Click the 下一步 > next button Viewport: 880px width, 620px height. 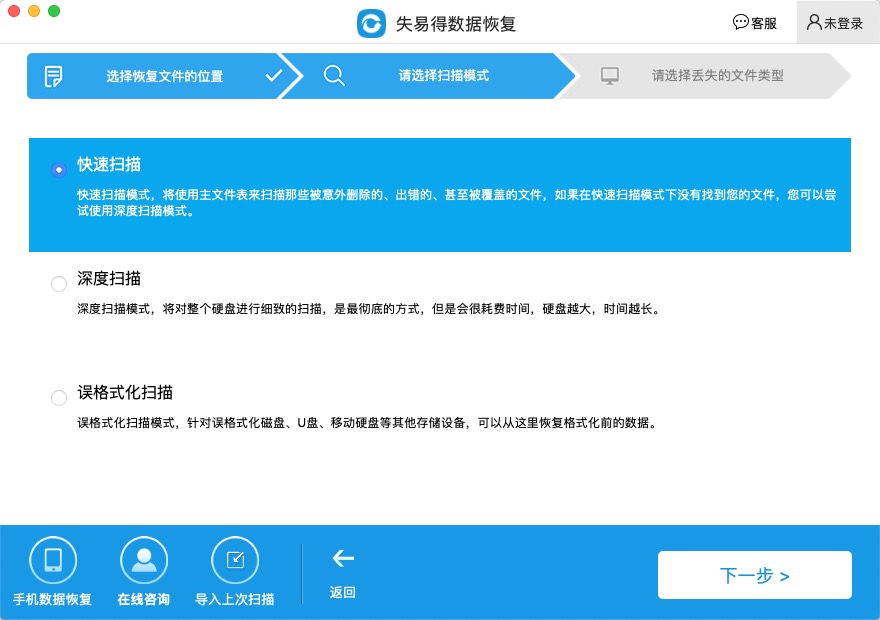[x=754, y=575]
